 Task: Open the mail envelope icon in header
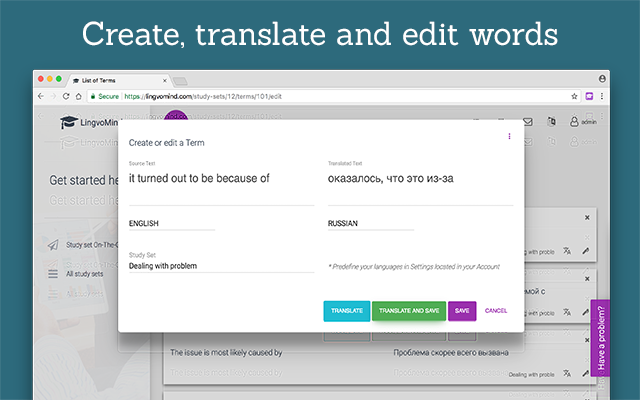(528, 122)
